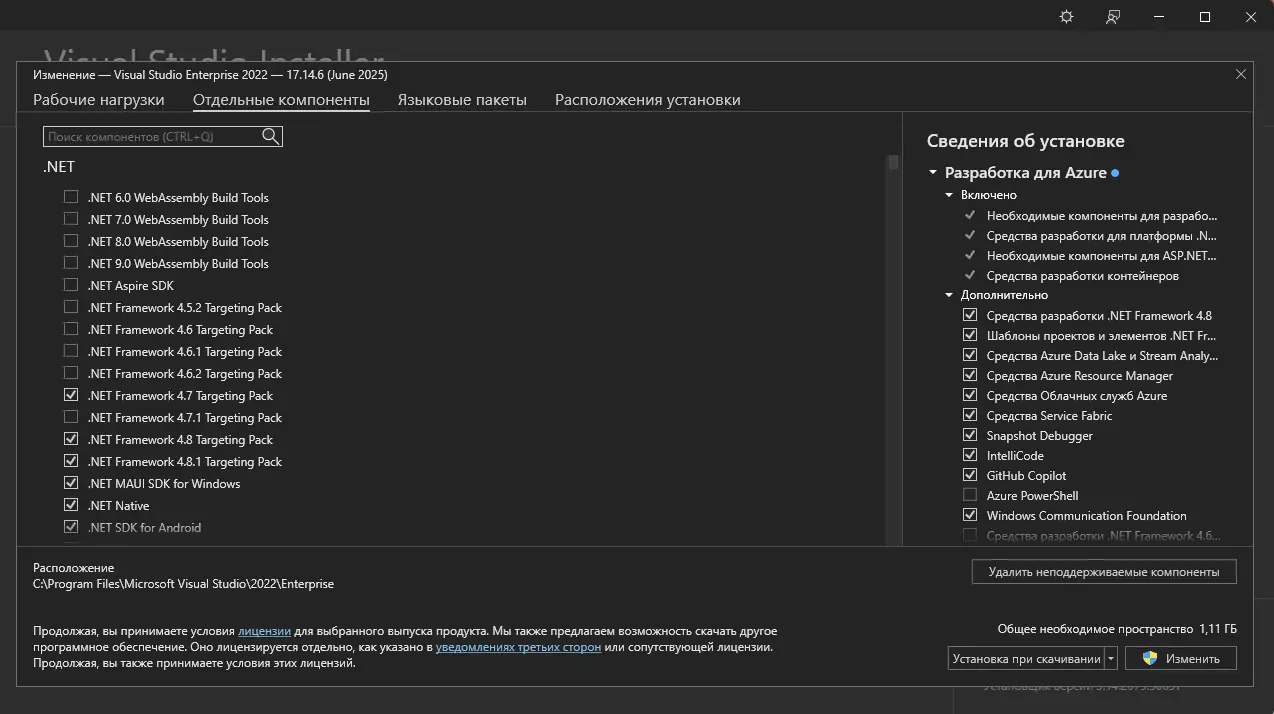Screen dimensions: 1274x714
Task: Check the Azure PowerShell option
Action: [970, 495]
